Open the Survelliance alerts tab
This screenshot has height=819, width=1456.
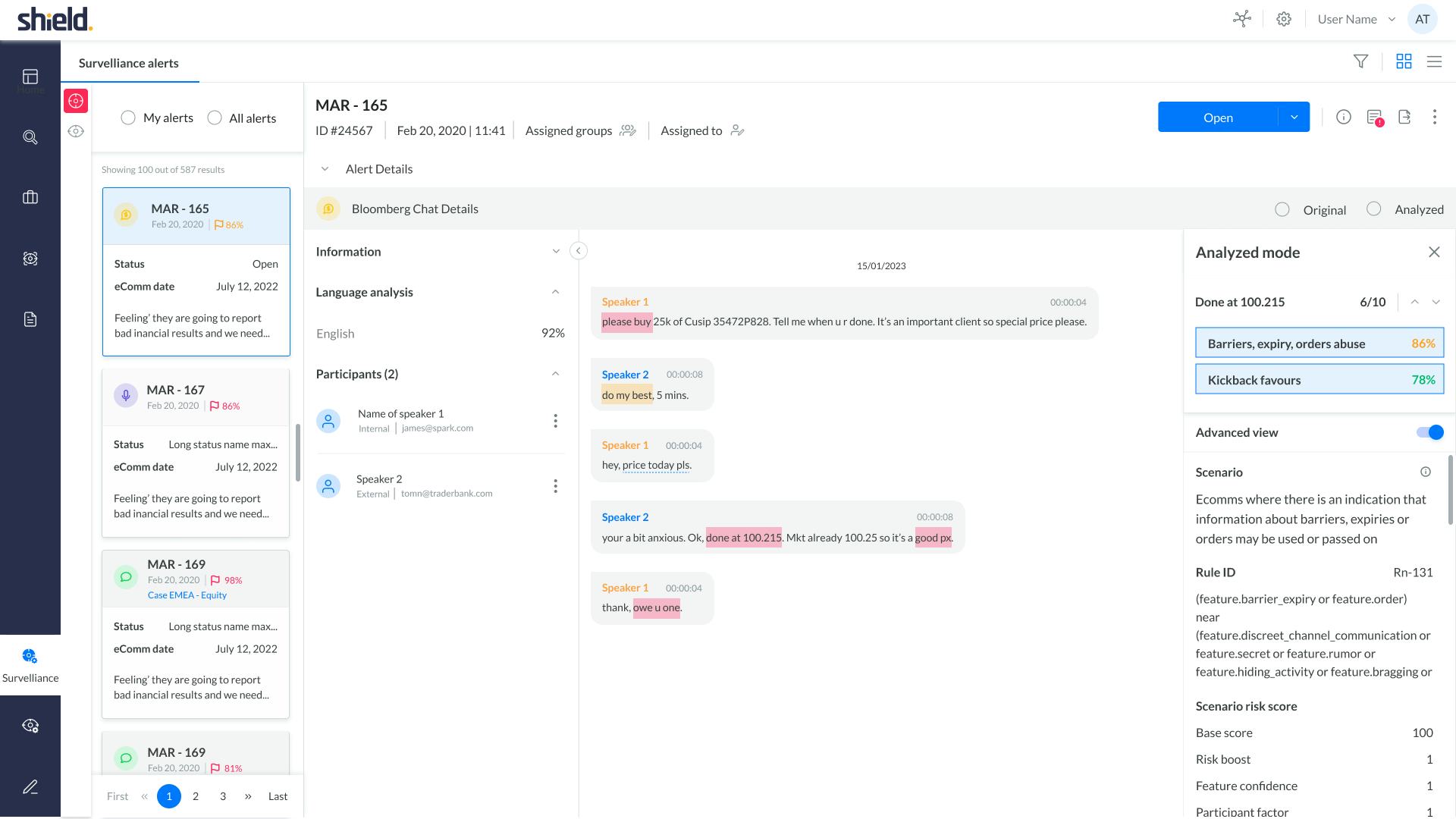(x=129, y=63)
